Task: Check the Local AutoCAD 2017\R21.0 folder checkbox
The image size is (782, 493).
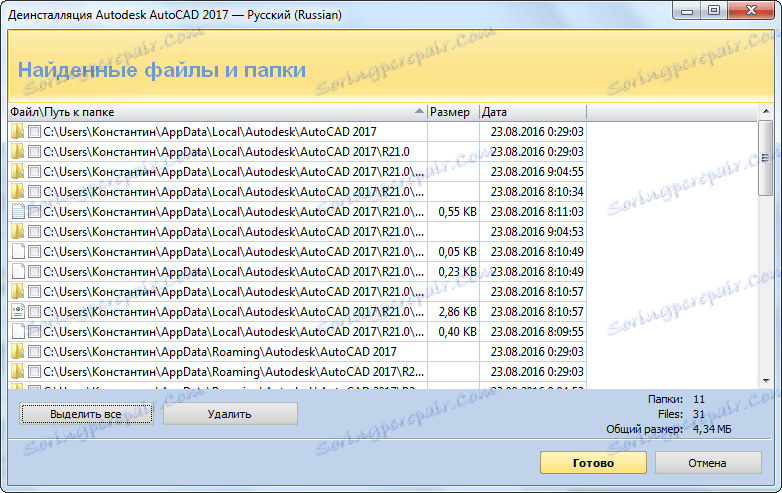Action: (34, 152)
